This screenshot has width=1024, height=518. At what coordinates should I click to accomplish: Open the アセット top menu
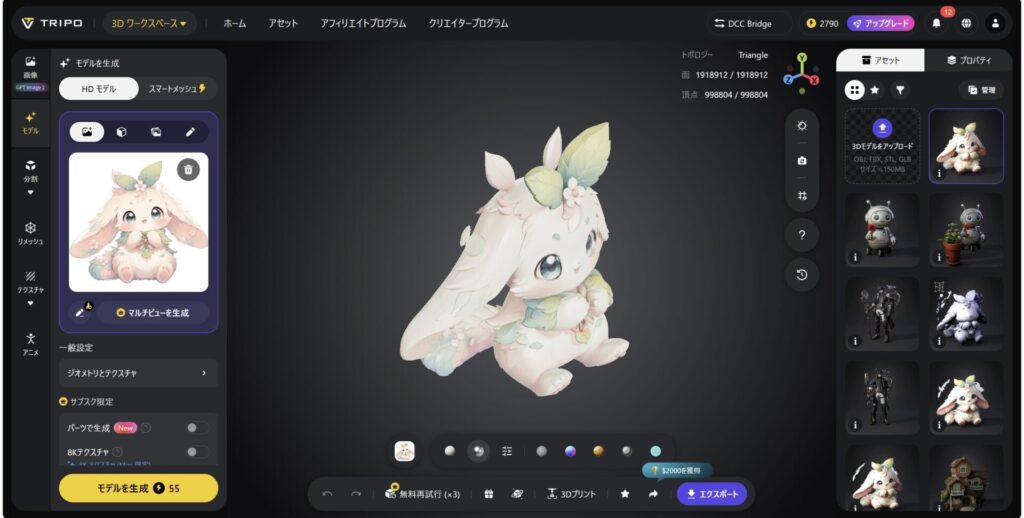(283, 23)
